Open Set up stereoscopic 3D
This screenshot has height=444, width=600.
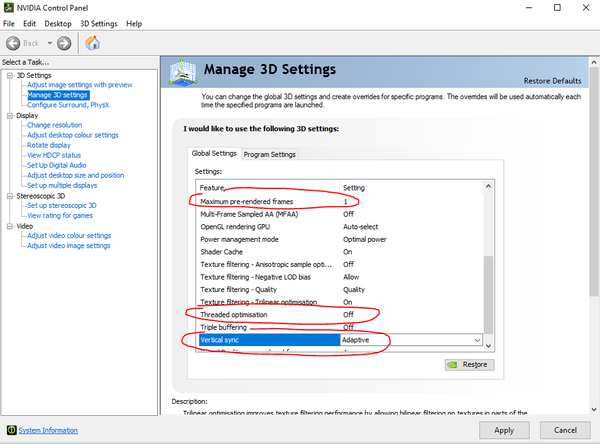[x=62, y=206]
